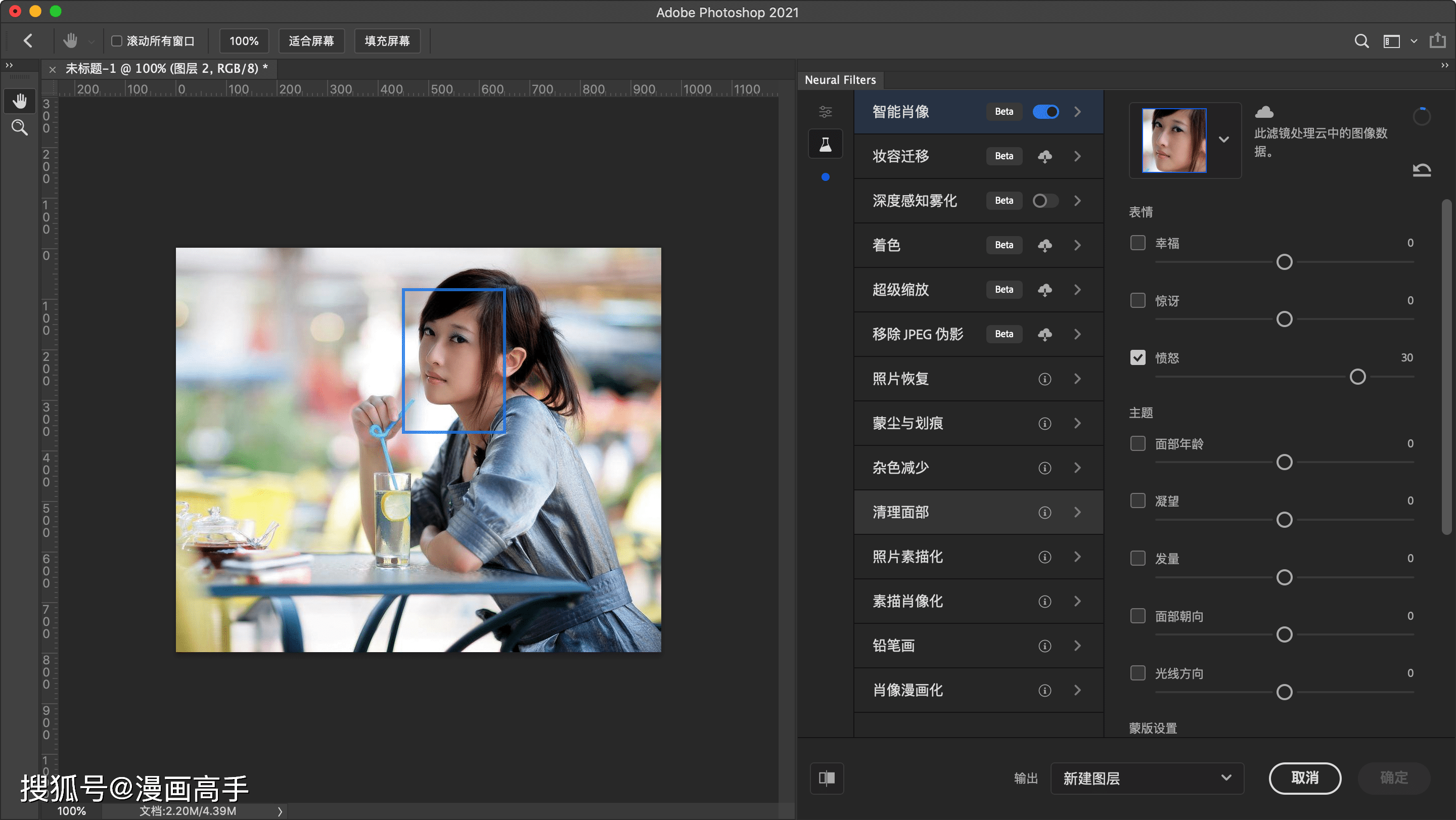Click the 愤怒 slider handle

tap(1357, 376)
